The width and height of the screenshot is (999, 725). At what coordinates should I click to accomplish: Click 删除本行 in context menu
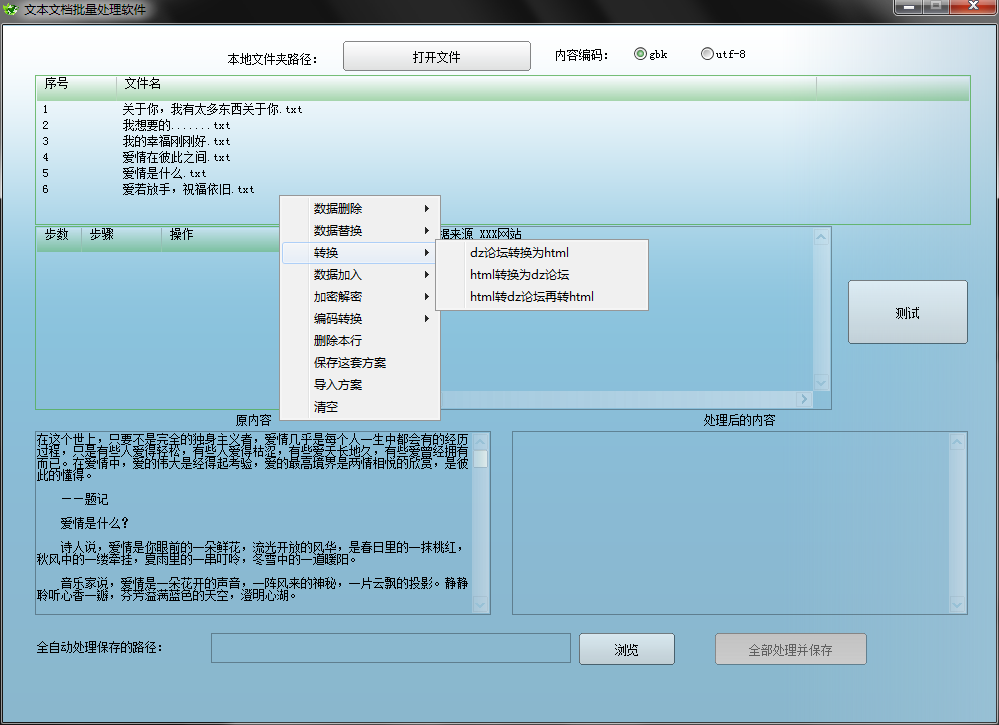click(338, 341)
